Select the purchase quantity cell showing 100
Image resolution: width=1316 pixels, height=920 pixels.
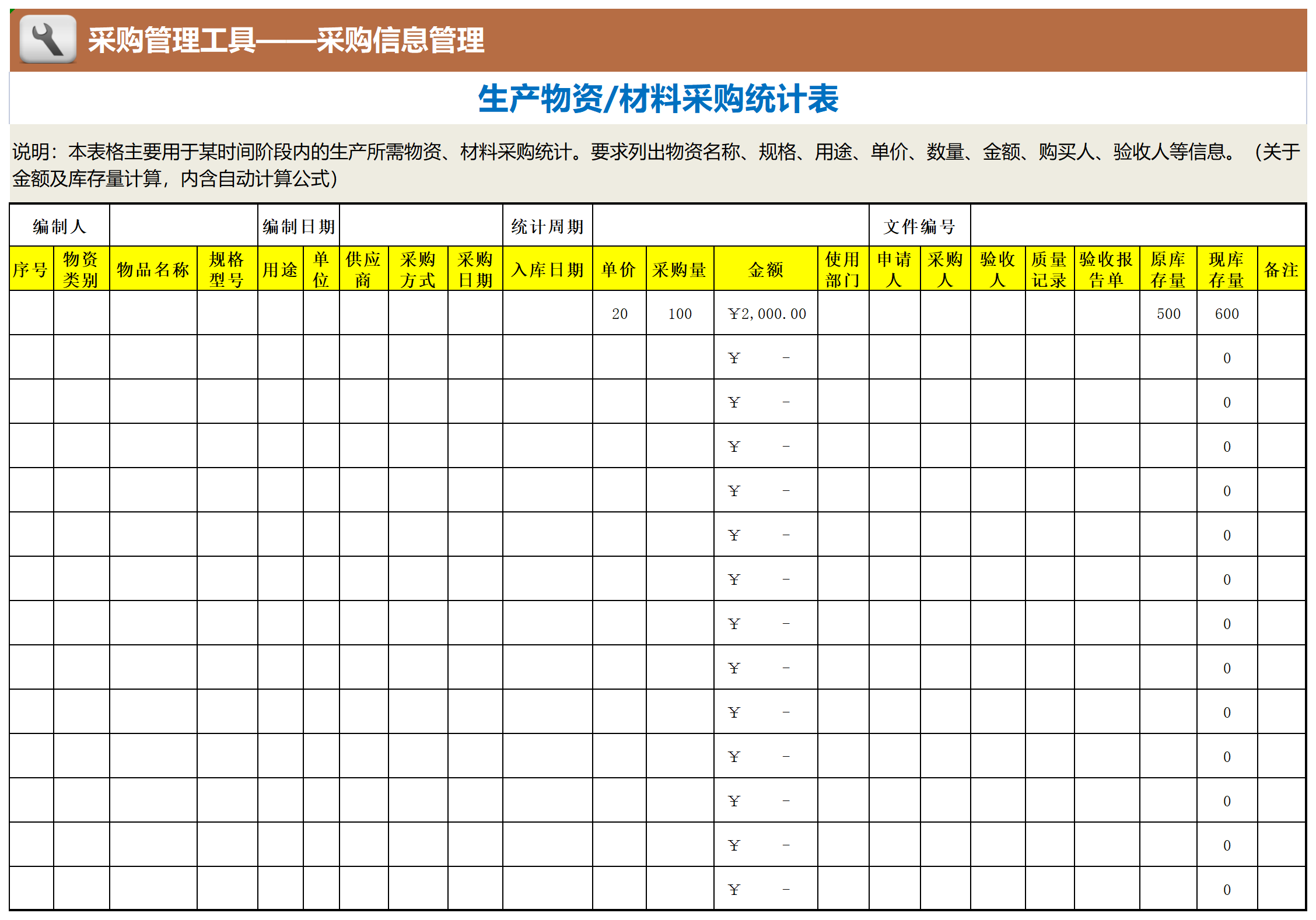[x=680, y=313]
